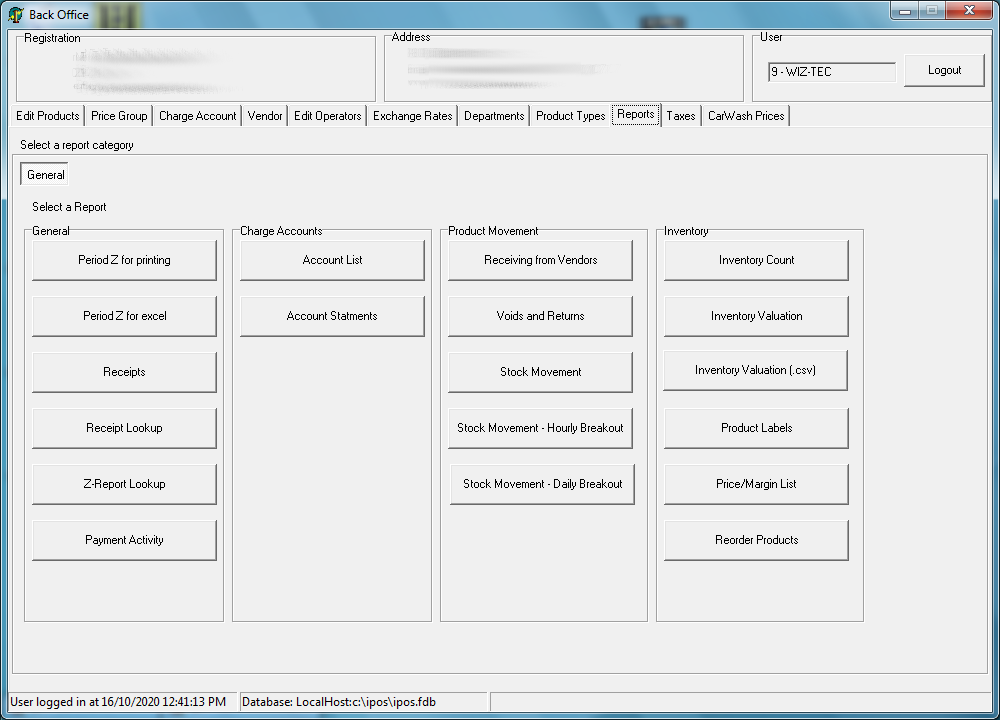Click the General report category tab
The image size is (1000, 720).
(43, 174)
